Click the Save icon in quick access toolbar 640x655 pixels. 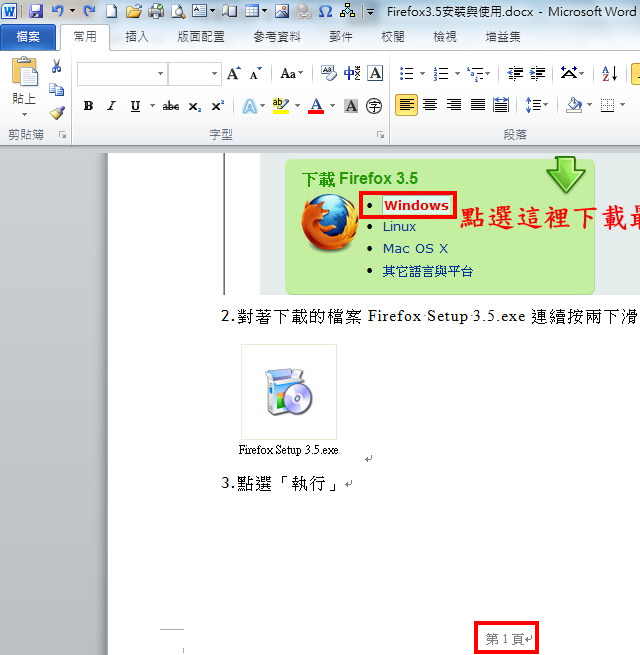click(36, 11)
